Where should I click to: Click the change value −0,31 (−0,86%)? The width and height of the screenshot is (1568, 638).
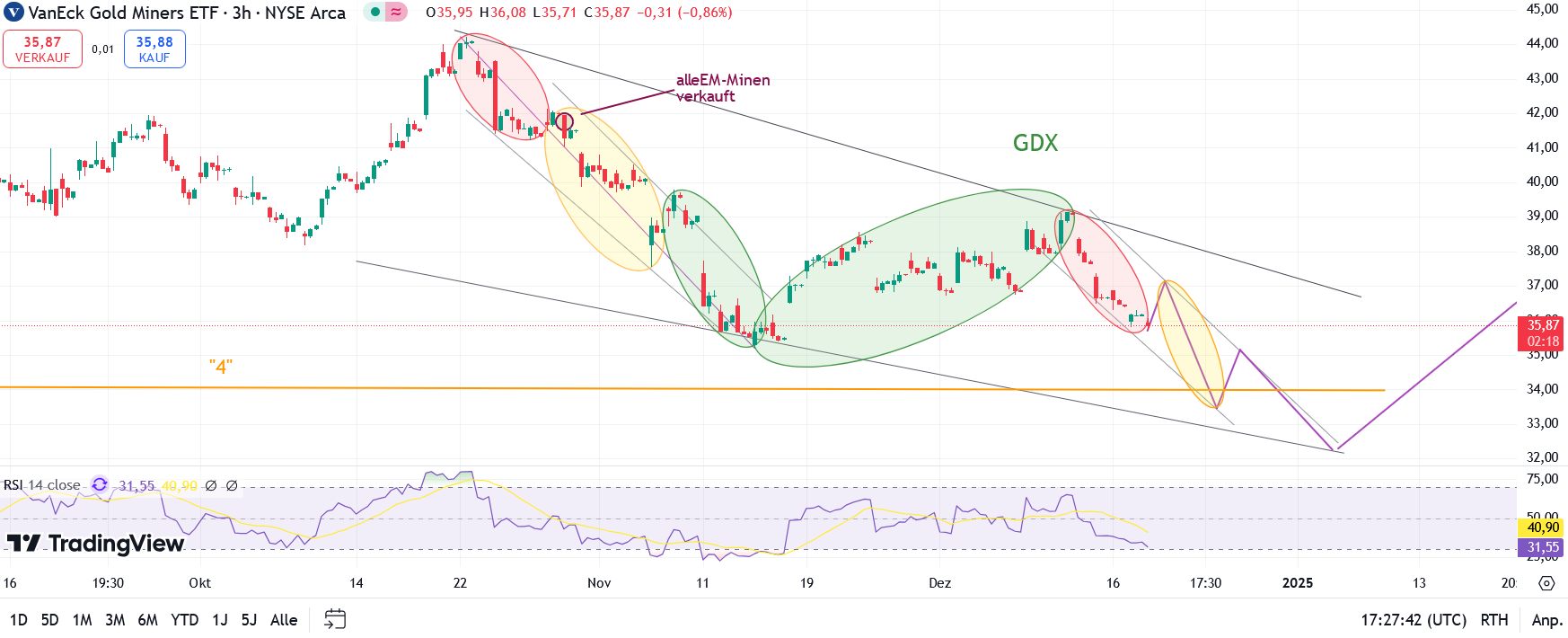(x=684, y=13)
